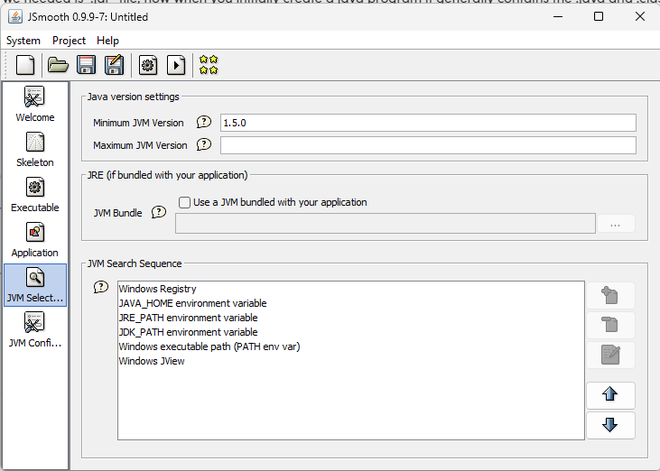
Task: Open the Skeleton sidebar panel
Action: click(x=35, y=149)
